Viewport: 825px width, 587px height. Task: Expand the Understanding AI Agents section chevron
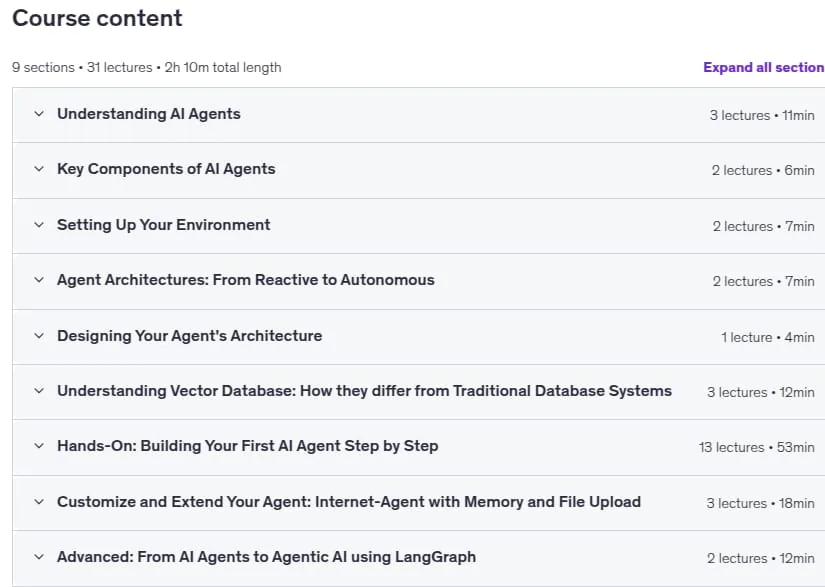click(x=39, y=114)
